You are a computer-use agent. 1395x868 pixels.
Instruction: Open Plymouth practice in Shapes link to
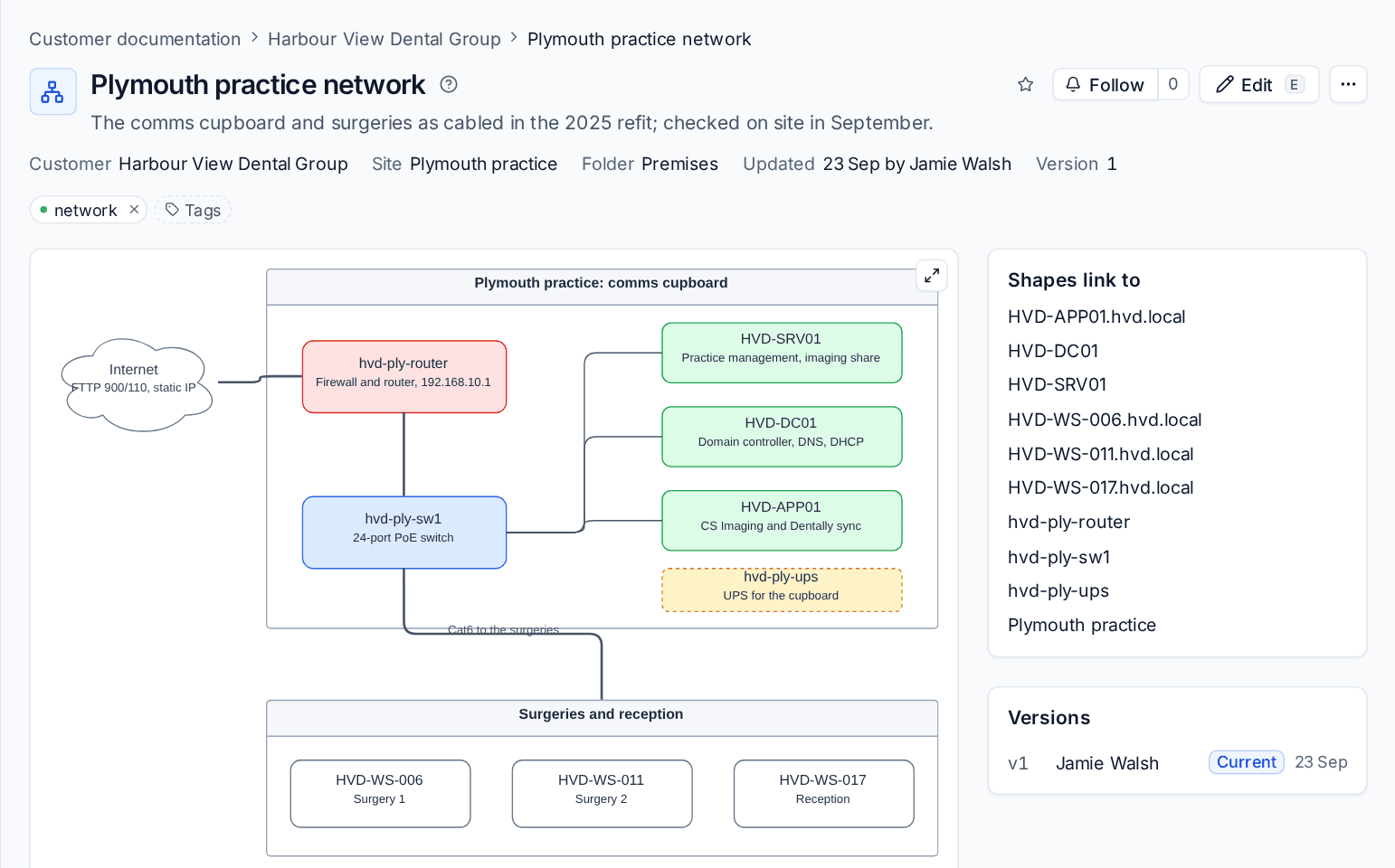pyautogui.click(x=1082, y=625)
